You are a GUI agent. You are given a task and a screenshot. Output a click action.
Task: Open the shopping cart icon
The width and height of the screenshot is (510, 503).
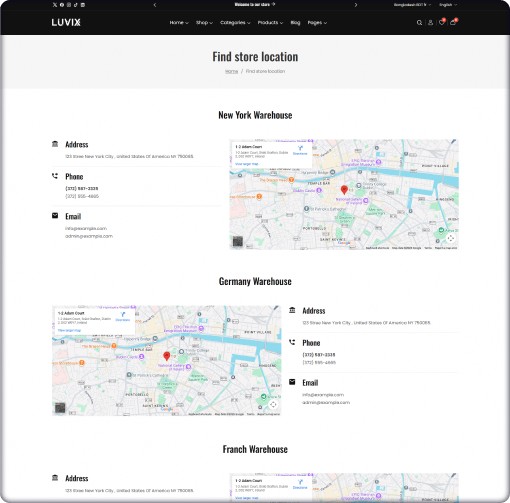click(453, 23)
